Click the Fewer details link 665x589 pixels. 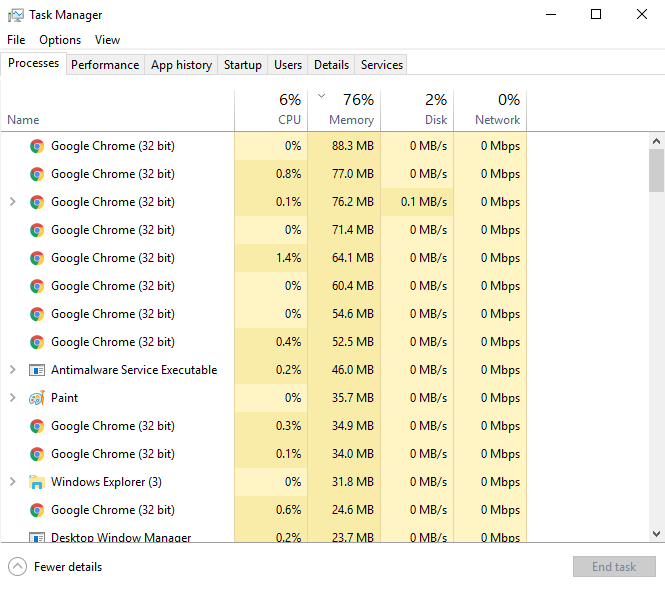coord(68,567)
